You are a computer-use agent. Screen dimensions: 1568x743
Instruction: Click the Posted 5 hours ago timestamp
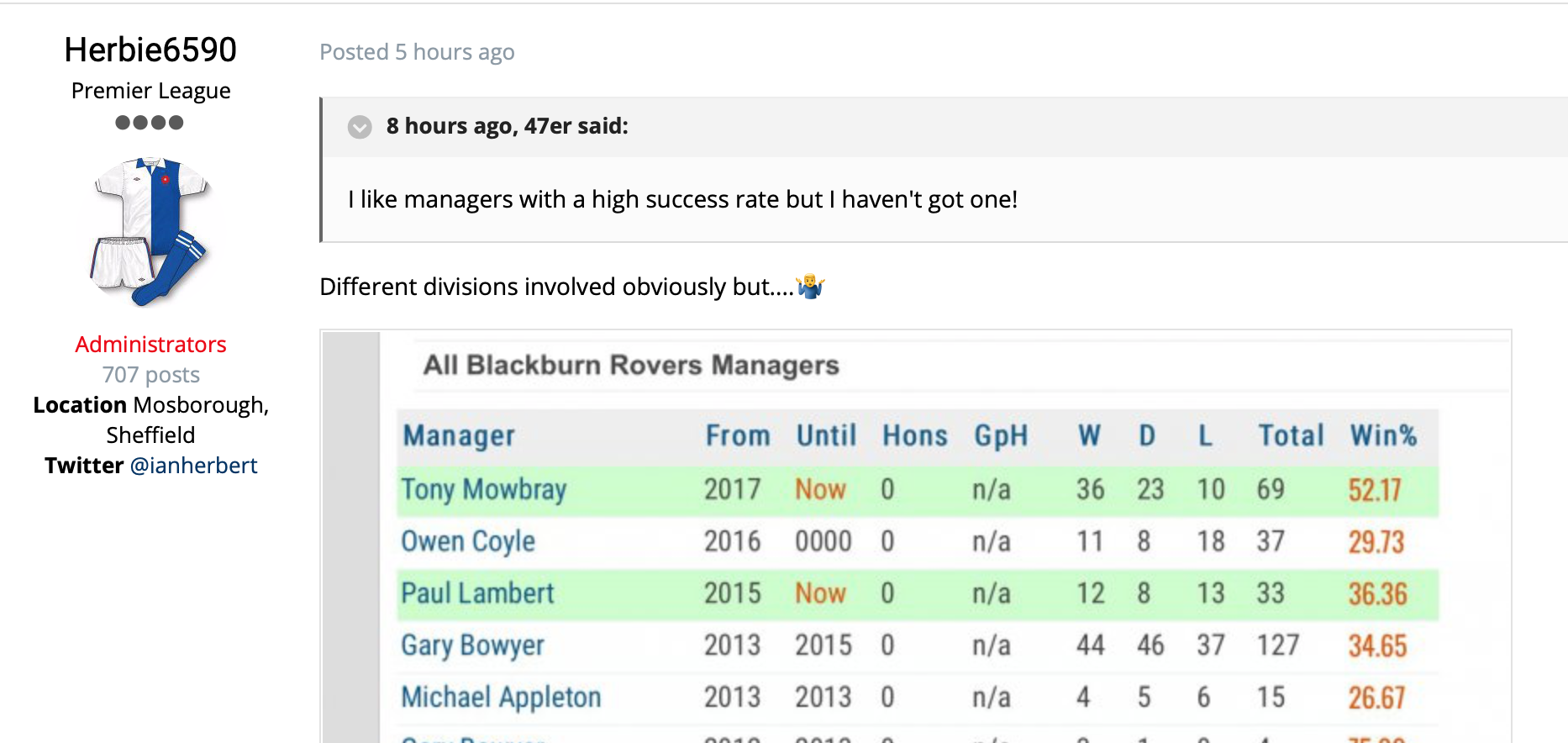pyautogui.click(x=417, y=52)
